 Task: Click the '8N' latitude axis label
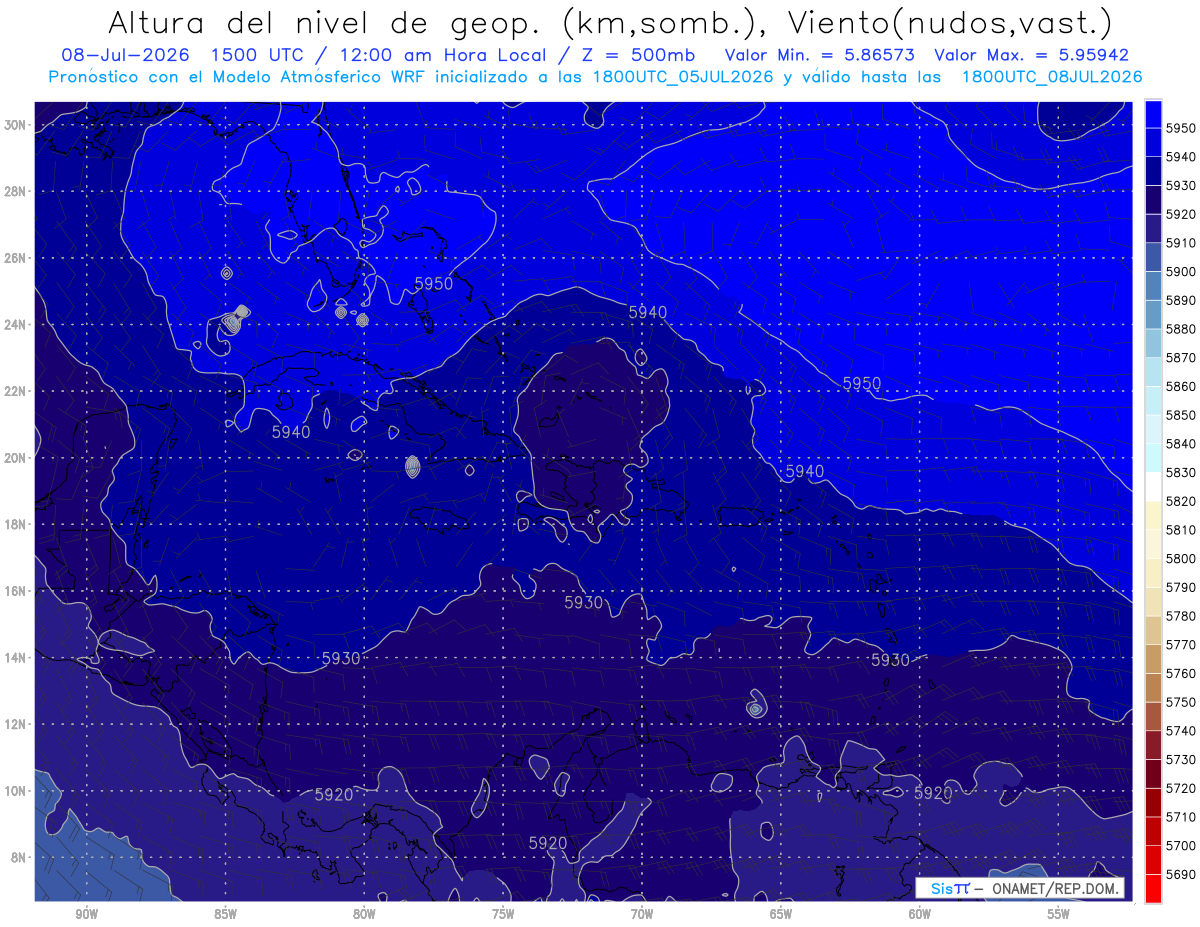[x=19, y=858]
